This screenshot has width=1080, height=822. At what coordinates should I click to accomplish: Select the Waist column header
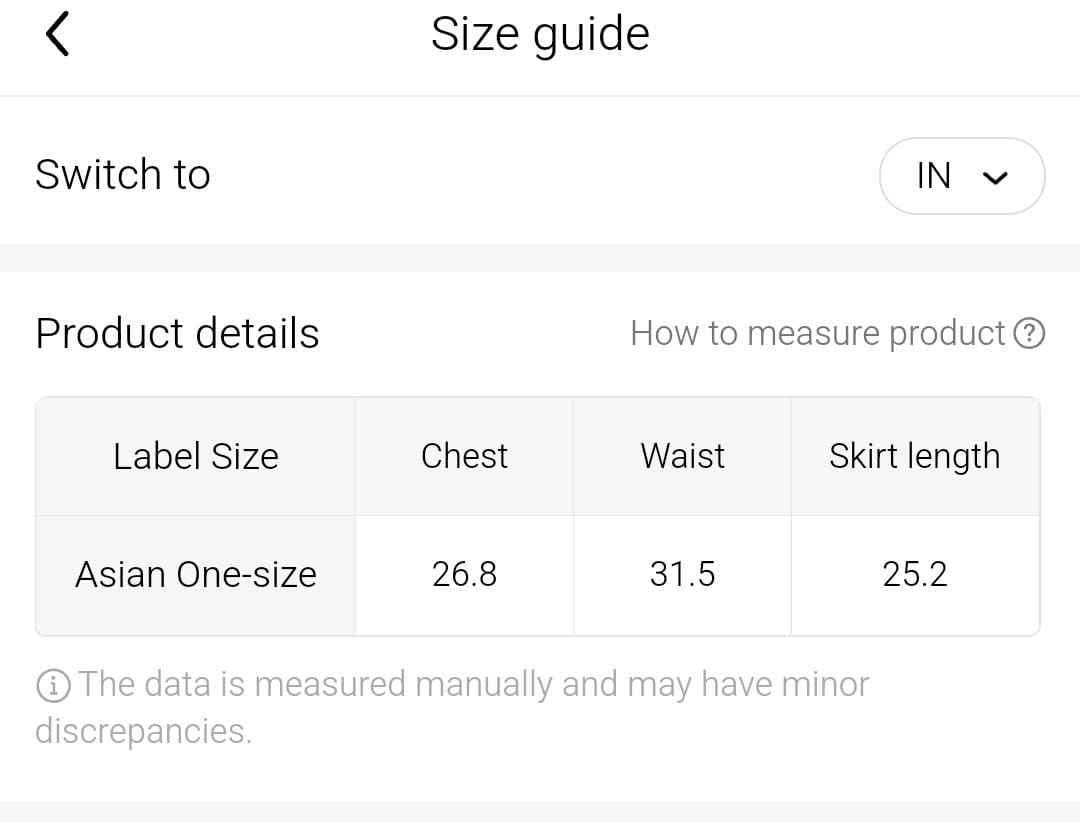(682, 456)
